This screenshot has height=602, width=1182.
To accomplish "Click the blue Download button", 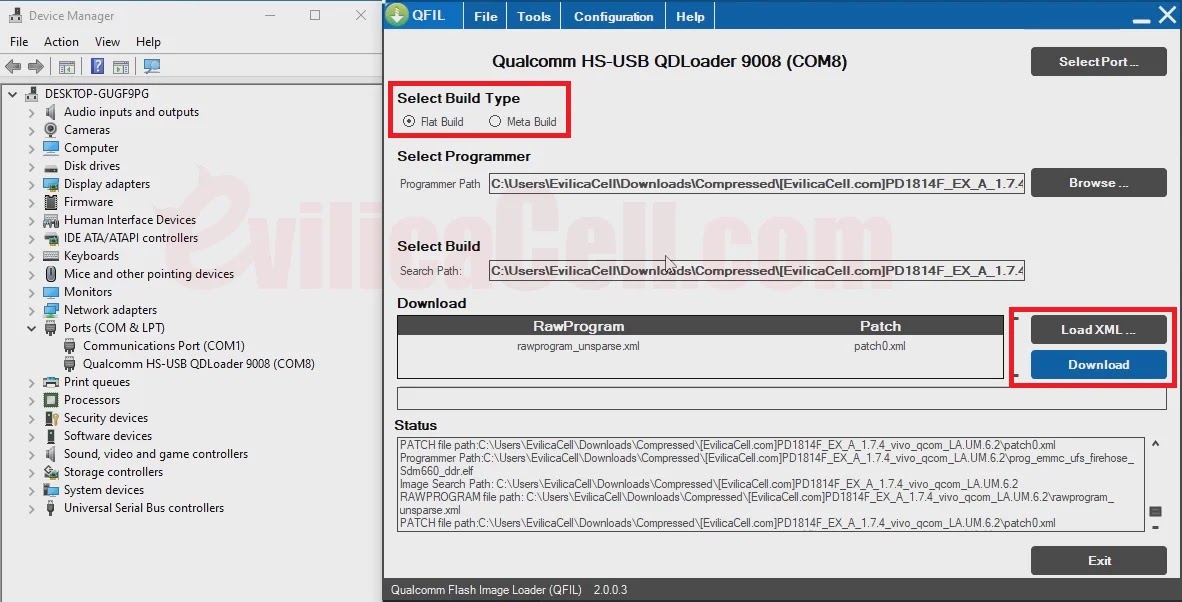I will tap(1098, 365).
